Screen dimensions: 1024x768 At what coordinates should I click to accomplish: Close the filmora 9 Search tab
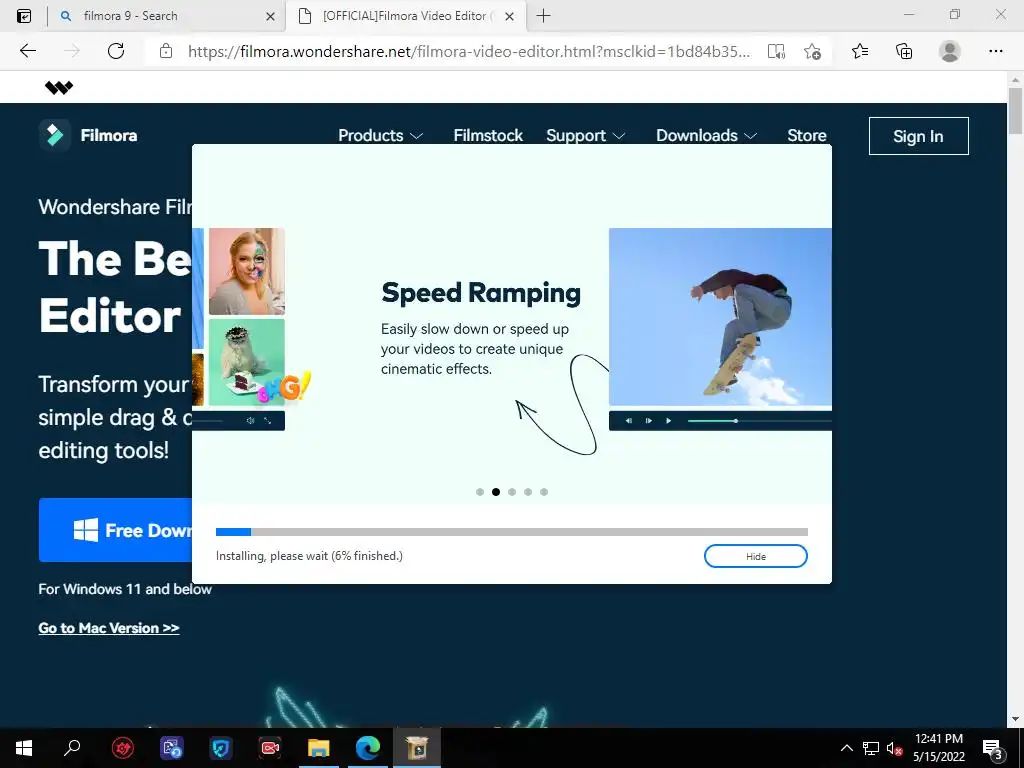[x=270, y=16]
